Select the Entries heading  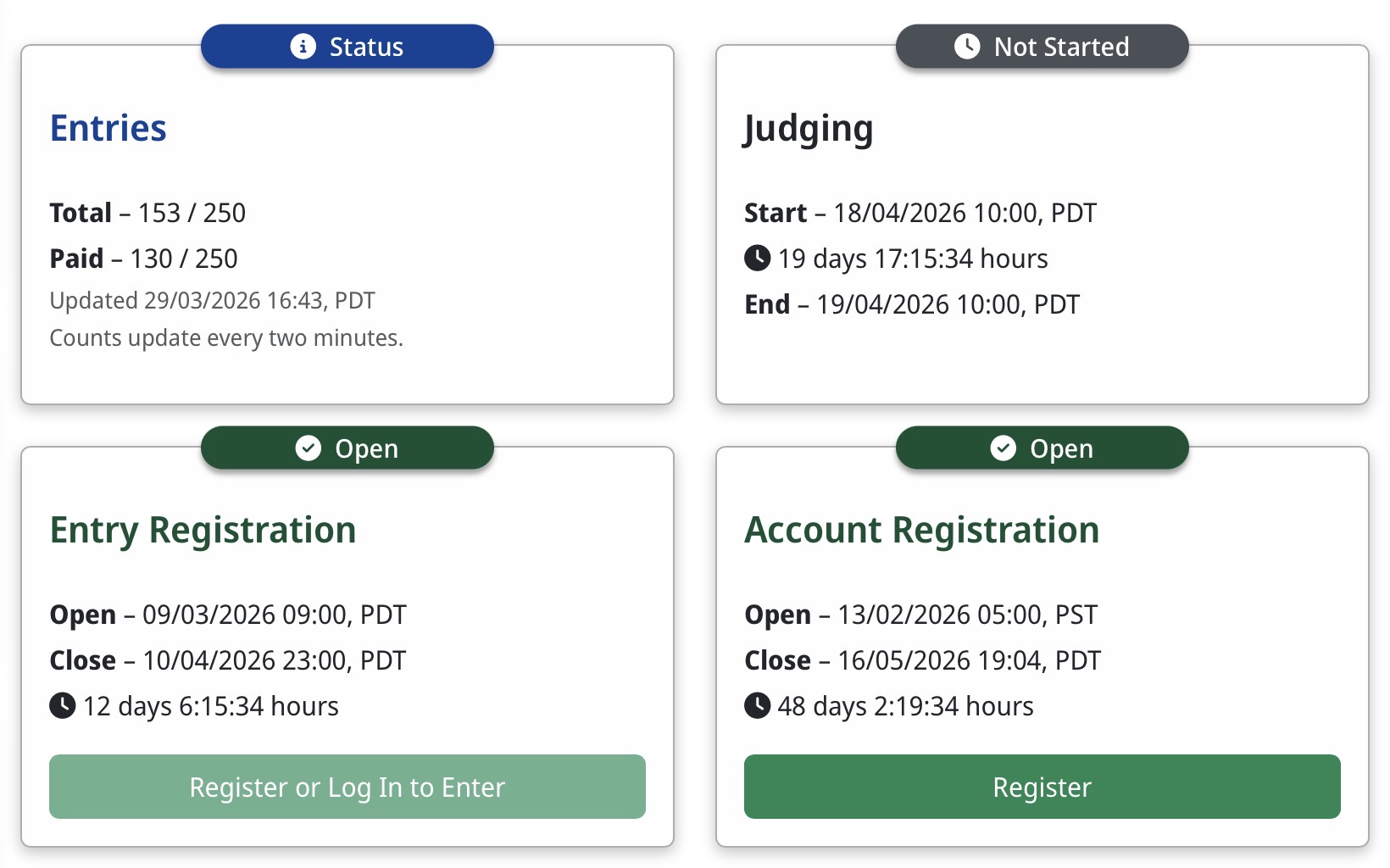(x=108, y=128)
